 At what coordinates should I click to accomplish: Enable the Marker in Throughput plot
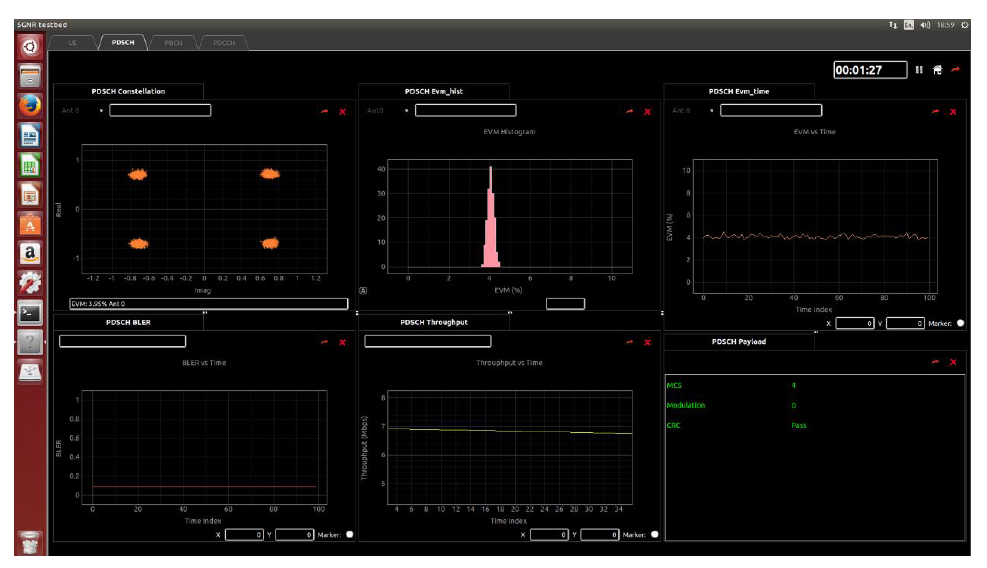pyautogui.click(x=655, y=535)
